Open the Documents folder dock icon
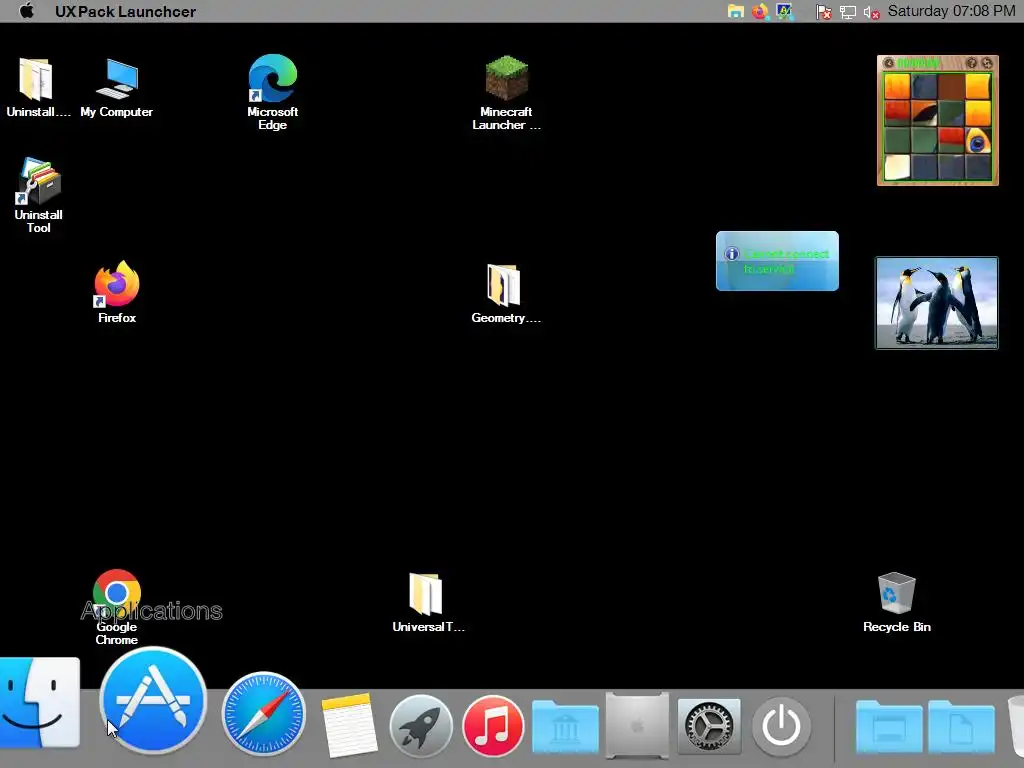This screenshot has width=1024, height=768. (x=961, y=728)
